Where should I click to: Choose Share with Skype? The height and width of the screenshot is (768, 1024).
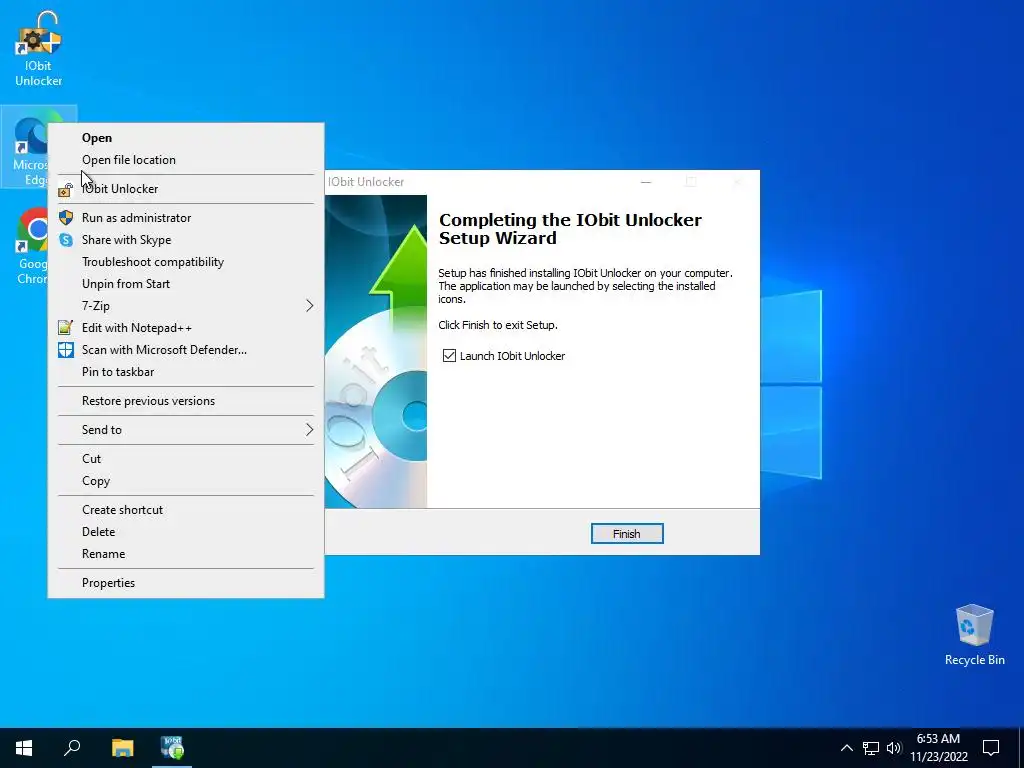[x=186, y=240]
